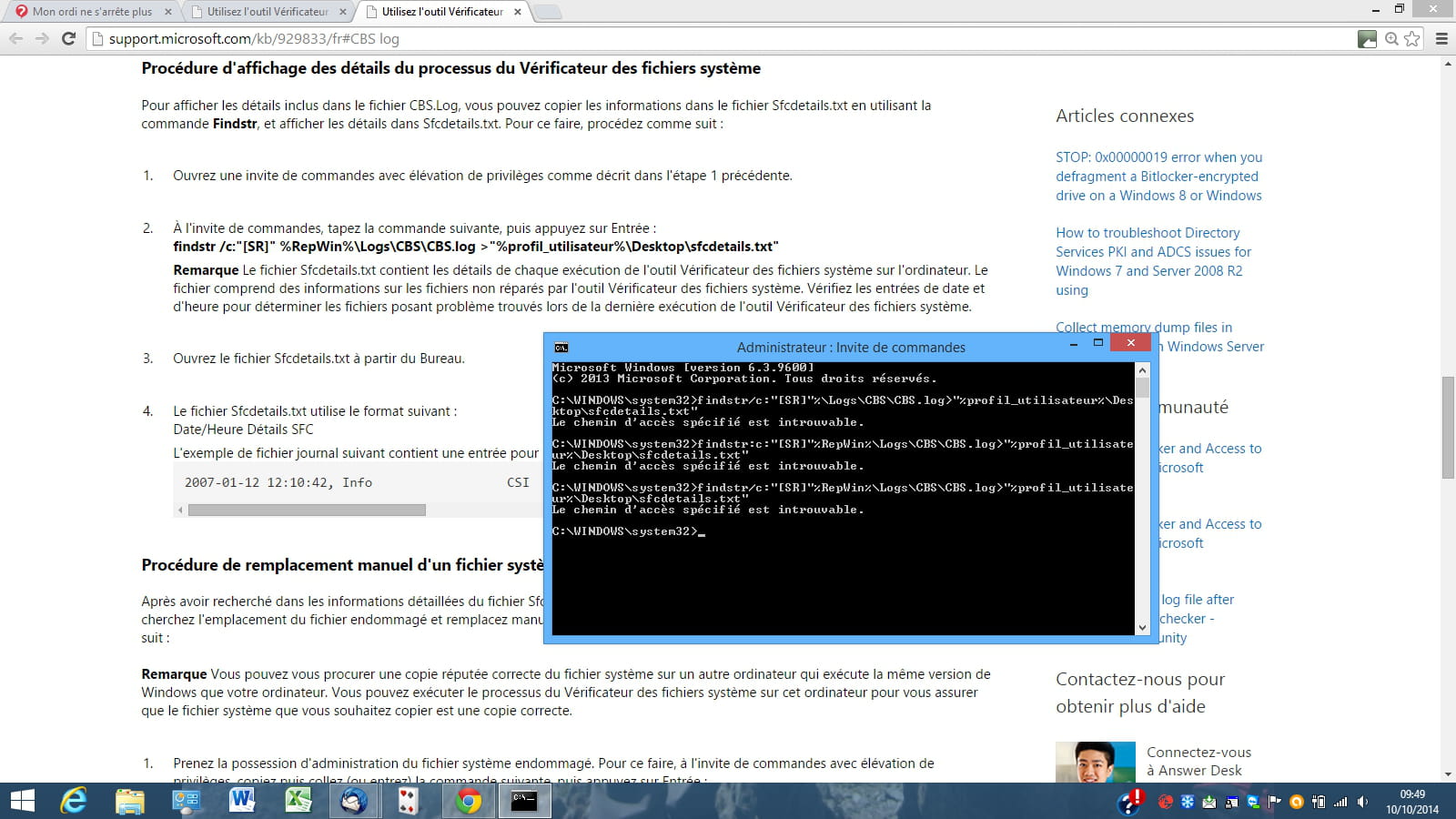Open the zoom magnifier icon in the address bar
Image resolution: width=1456 pixels, height=819 pixels.
coord(1391,38)
